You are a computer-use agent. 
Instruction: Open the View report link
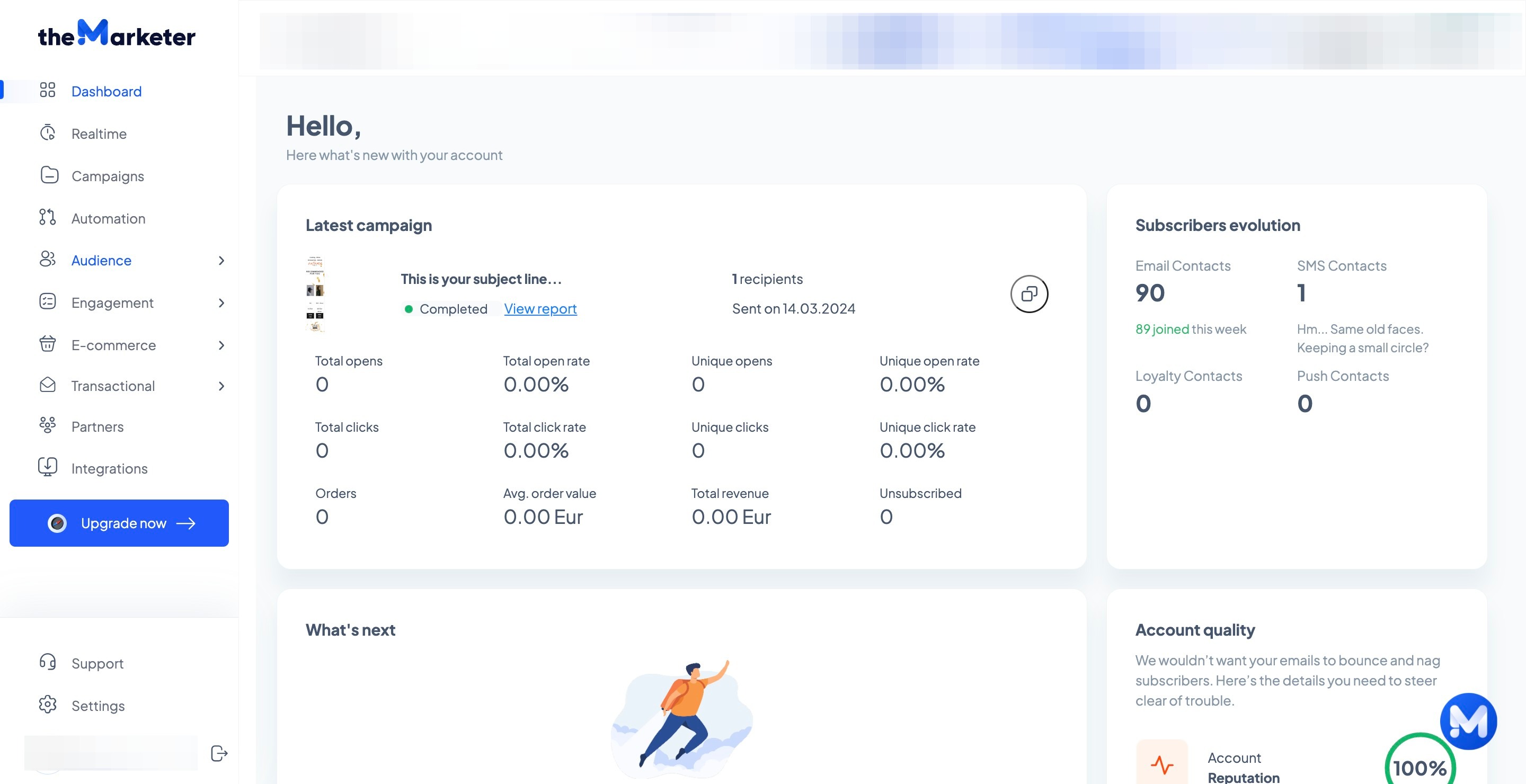[540, 308]
